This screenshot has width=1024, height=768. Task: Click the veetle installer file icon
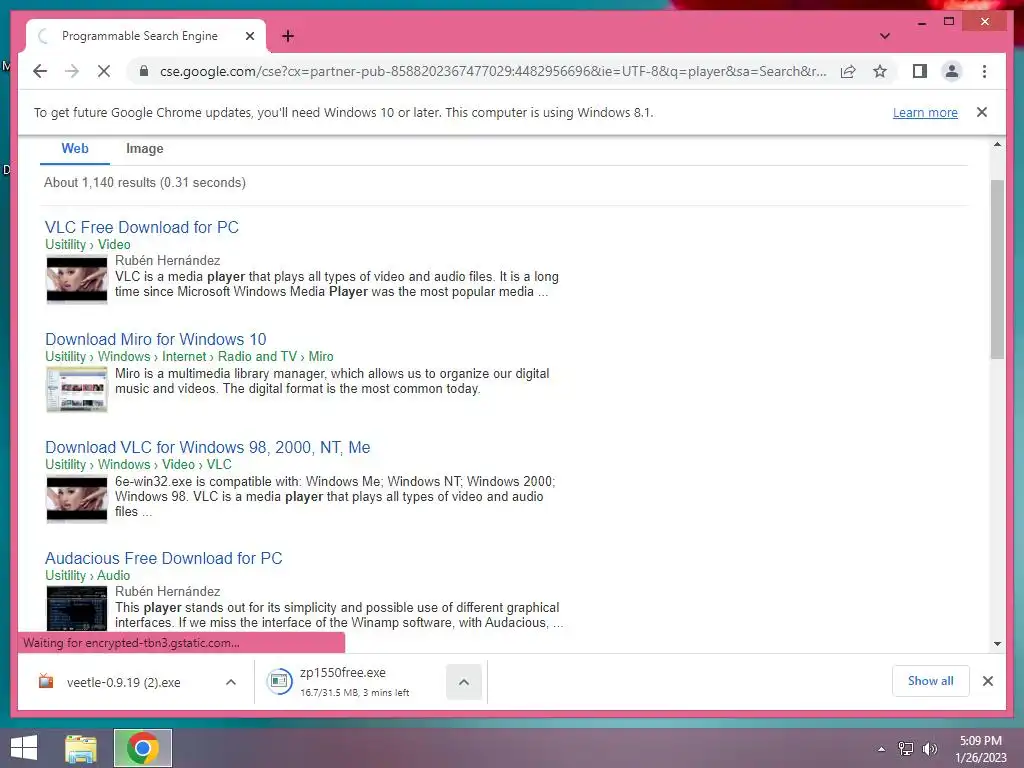pos(46,681)
